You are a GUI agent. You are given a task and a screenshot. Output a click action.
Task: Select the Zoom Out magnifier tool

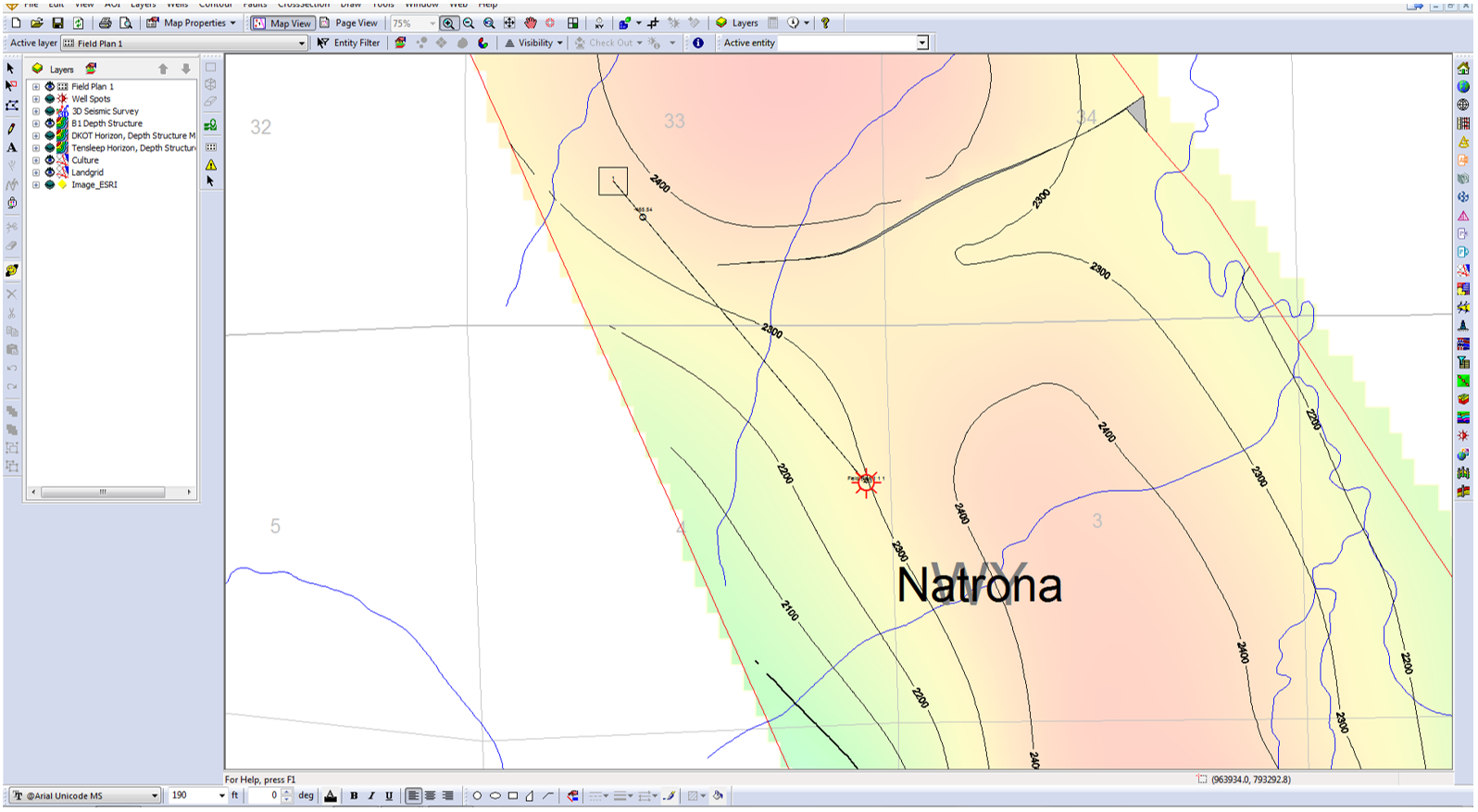coord(469,23)
